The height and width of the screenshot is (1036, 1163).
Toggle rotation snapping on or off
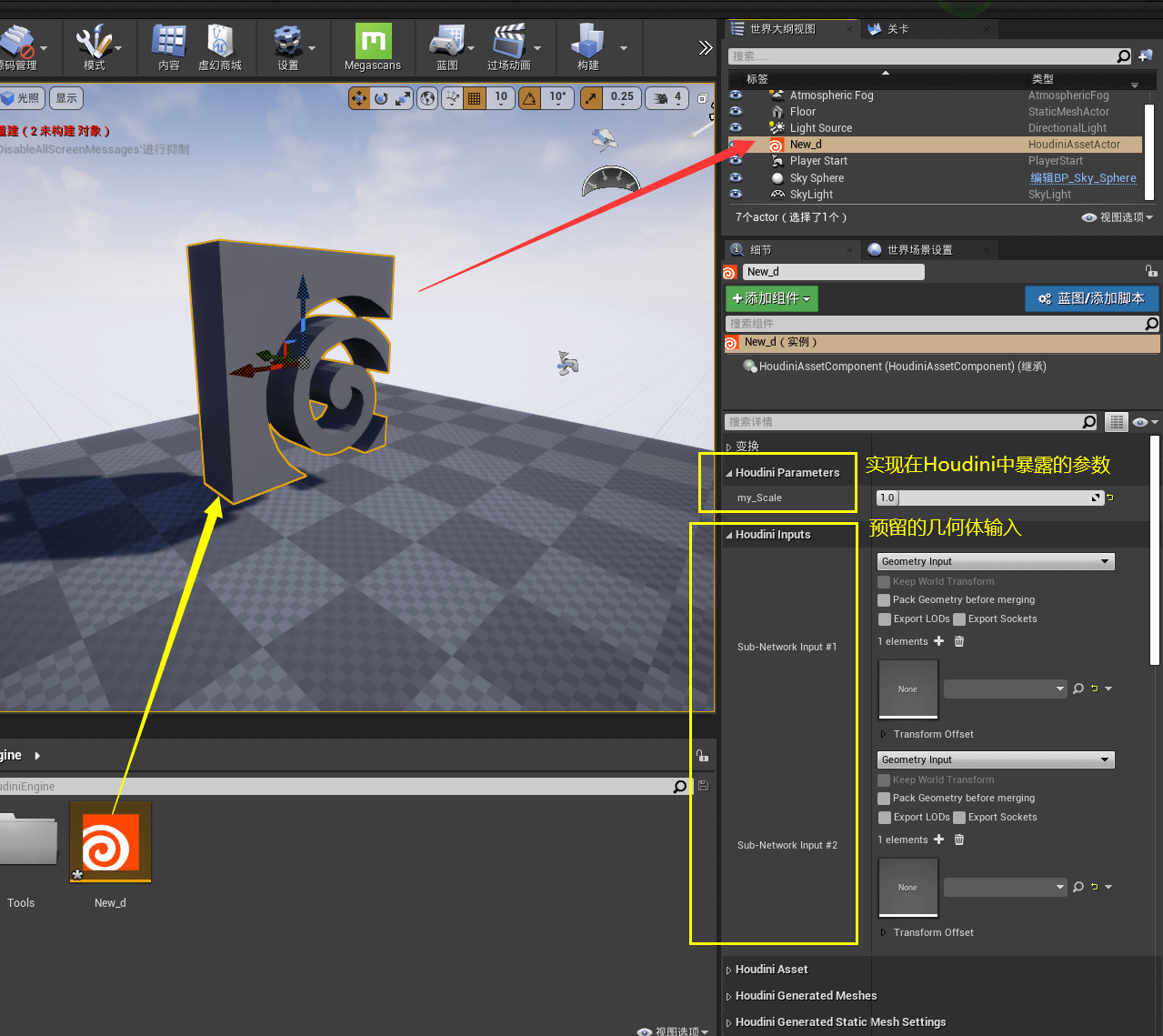point(530,98)
